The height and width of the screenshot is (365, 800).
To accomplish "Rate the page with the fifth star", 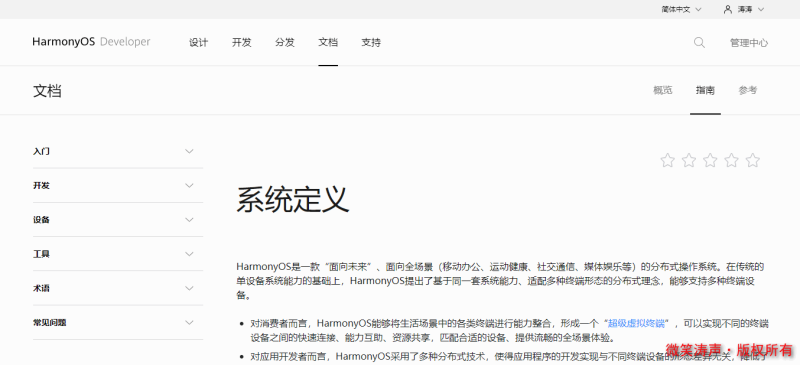I will 753,160.
